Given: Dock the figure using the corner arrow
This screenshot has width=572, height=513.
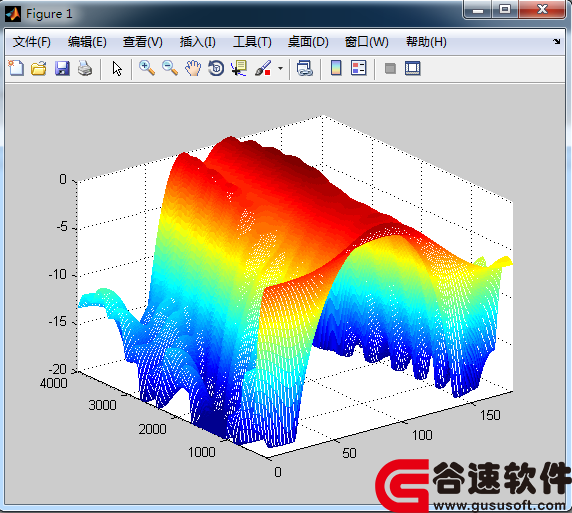Looking at the screenshot, I should [557, 42].
